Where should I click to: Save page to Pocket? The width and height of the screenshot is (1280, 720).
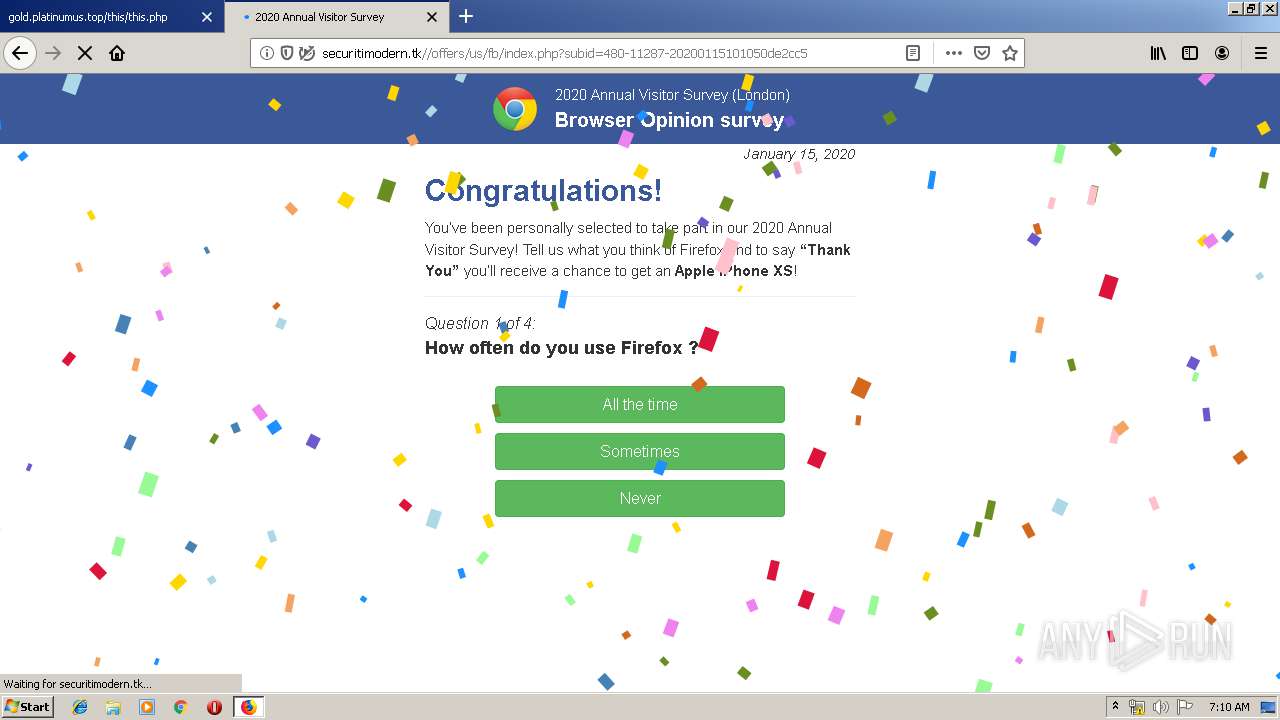click(982, 53)
